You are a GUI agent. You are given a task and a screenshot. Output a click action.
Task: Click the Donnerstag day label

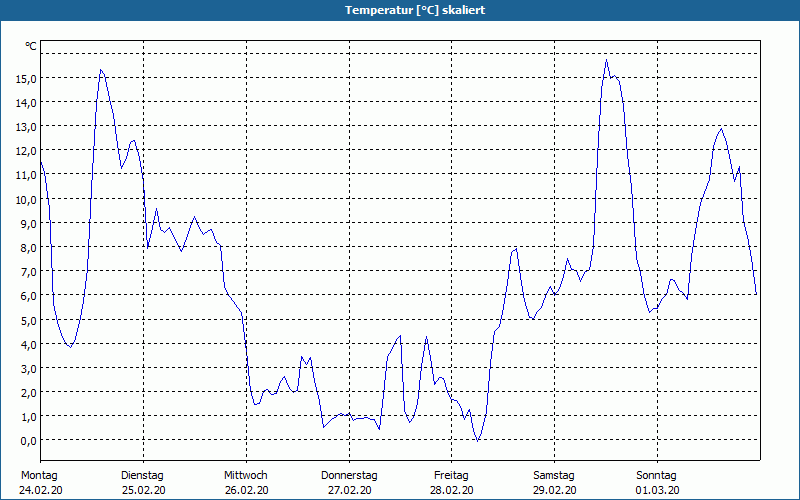coord(349,476)
